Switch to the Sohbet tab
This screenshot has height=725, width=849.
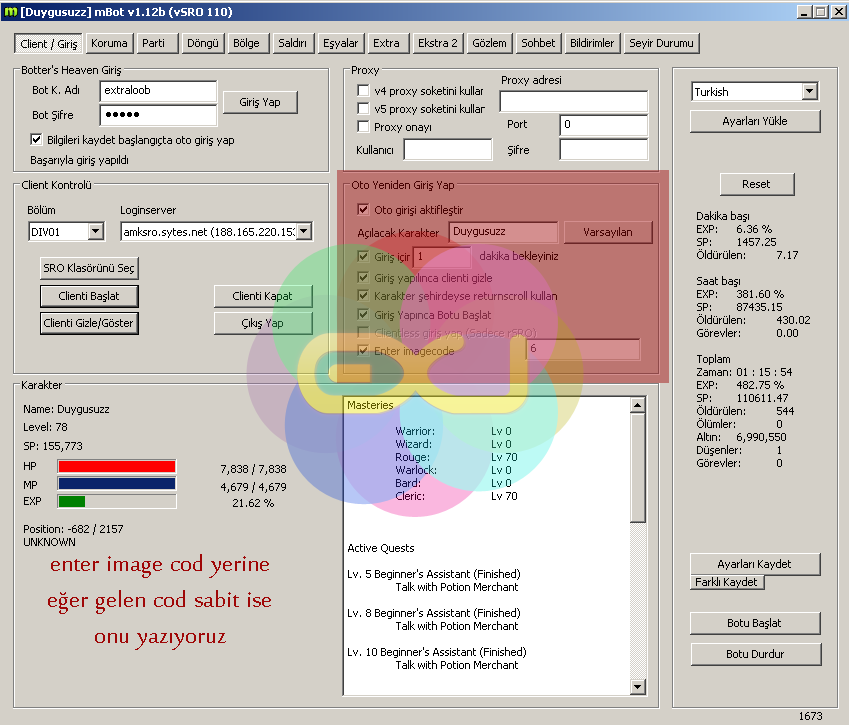pyautogui.click(x=538, y=43)
